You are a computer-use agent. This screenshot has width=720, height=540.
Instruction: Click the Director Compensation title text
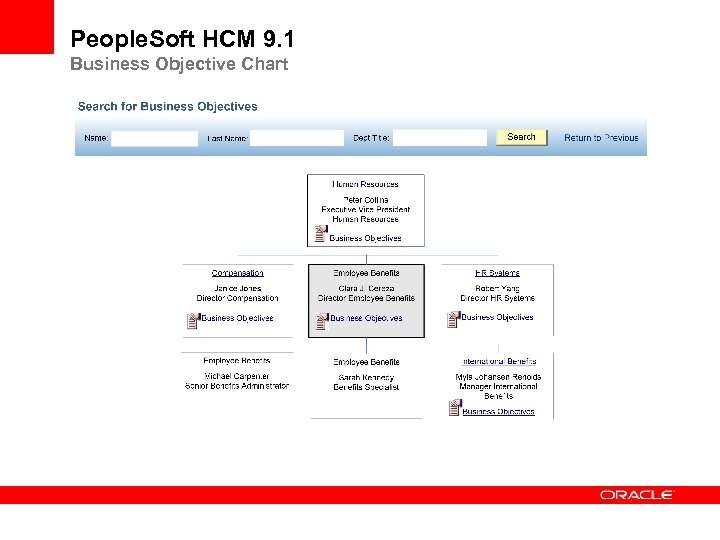pyautogui.click(x=237, y=298)
